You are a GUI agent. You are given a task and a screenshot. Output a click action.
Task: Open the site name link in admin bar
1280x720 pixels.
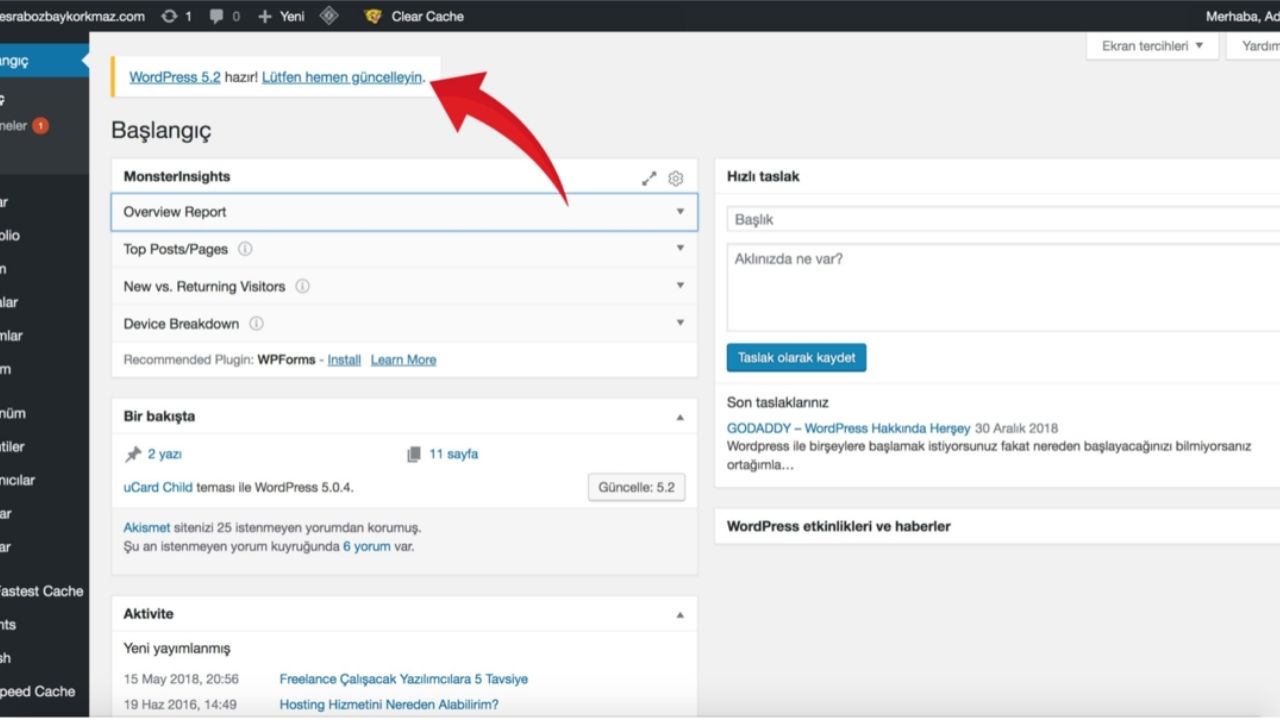(x=72, y=16)
